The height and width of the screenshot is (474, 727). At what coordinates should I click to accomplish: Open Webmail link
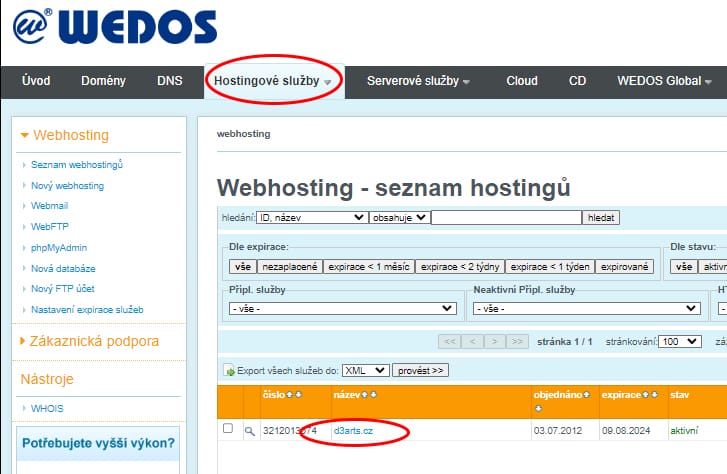pyautogui.click(x=50, y=205)
